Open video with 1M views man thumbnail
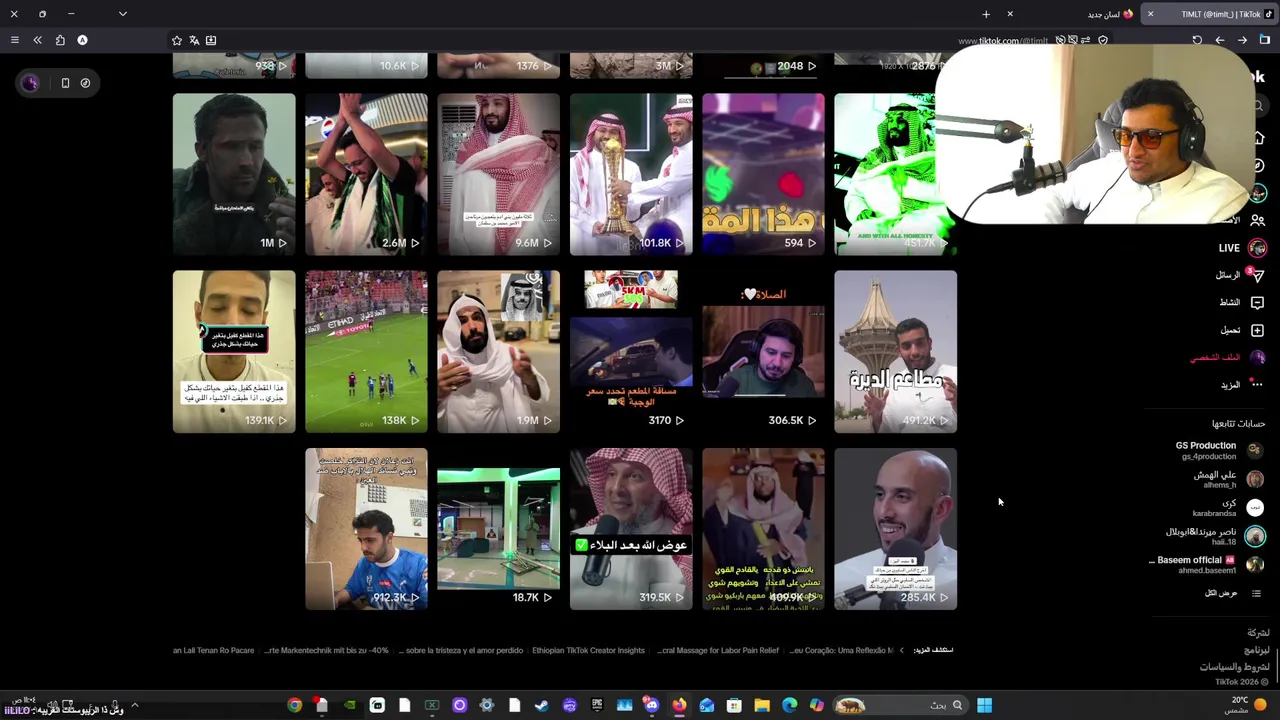 [x=234, y=175]
